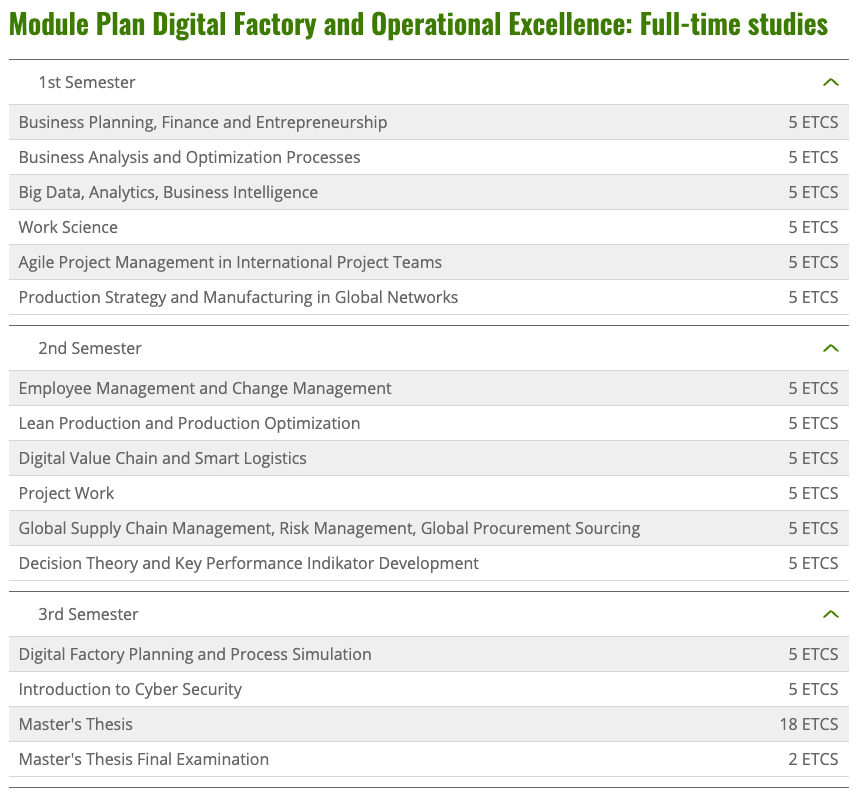Toggle the 3rd Semester section header

[429, 614]
